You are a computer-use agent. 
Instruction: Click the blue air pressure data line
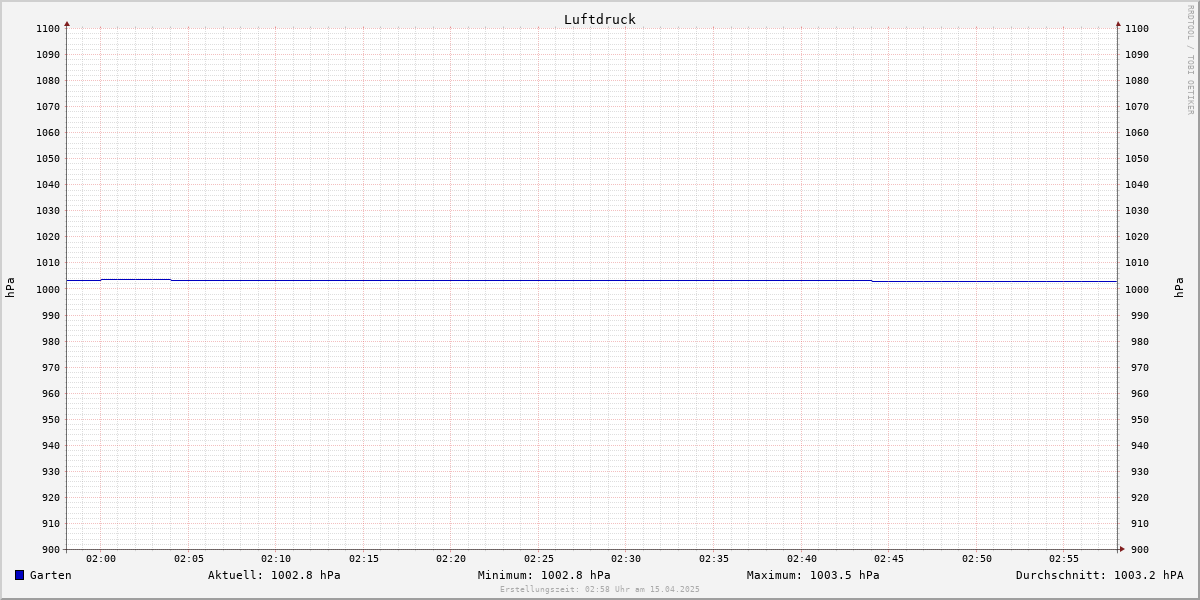[x=592, y=281]
